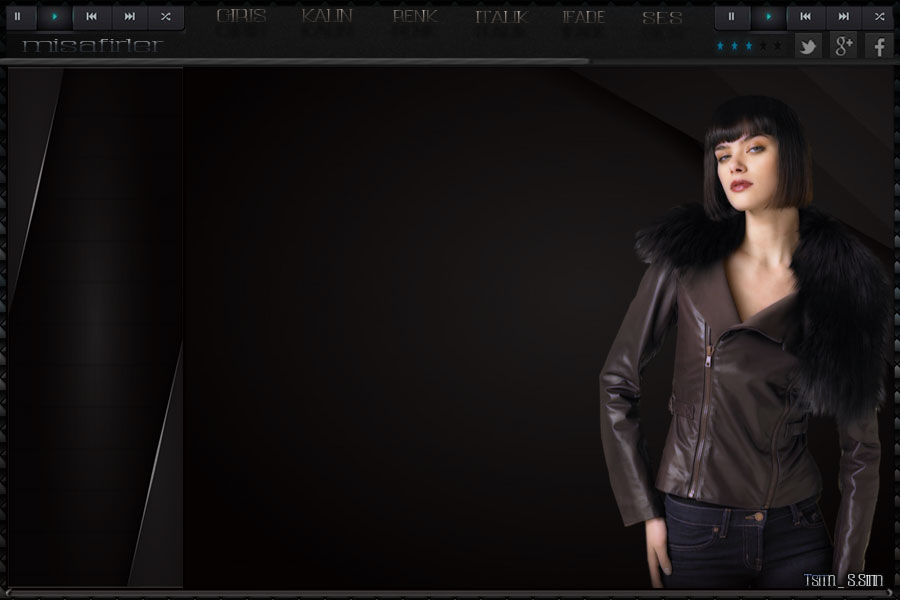Open the RENK color menu

[414, 17]
